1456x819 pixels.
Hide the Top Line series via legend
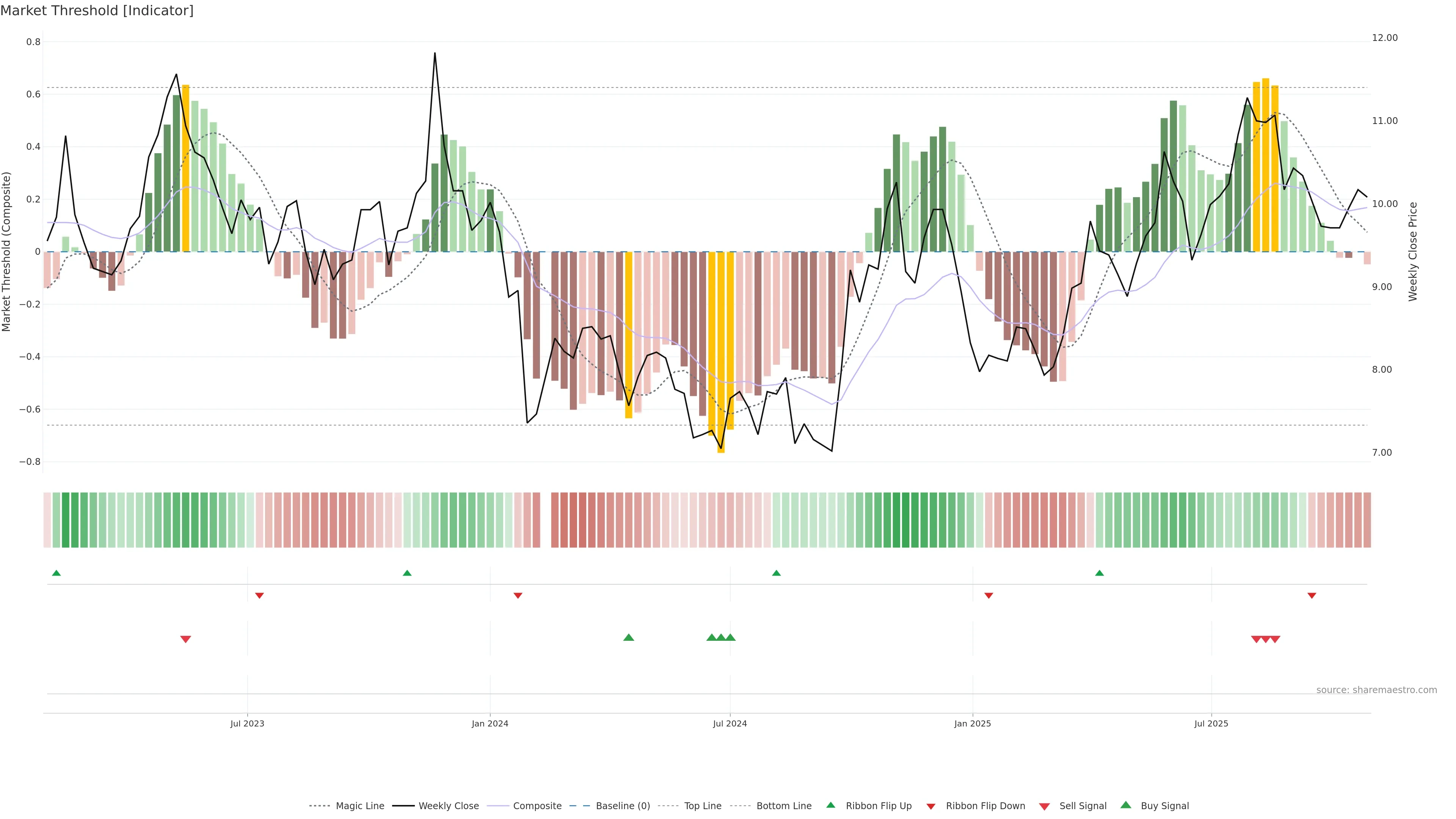(703, 806)
